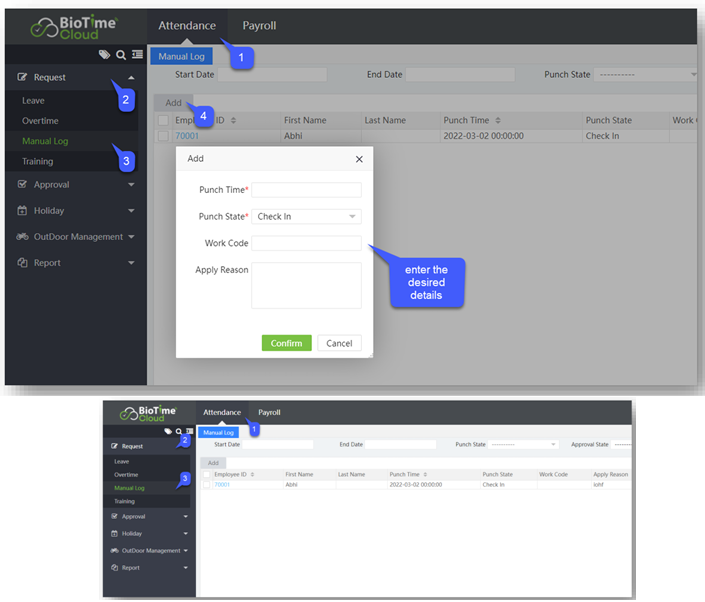Click the OutDoor Management bike icon in the upper sidebar
The width and height of the screenshot is (705, 602).
point(23,237)
